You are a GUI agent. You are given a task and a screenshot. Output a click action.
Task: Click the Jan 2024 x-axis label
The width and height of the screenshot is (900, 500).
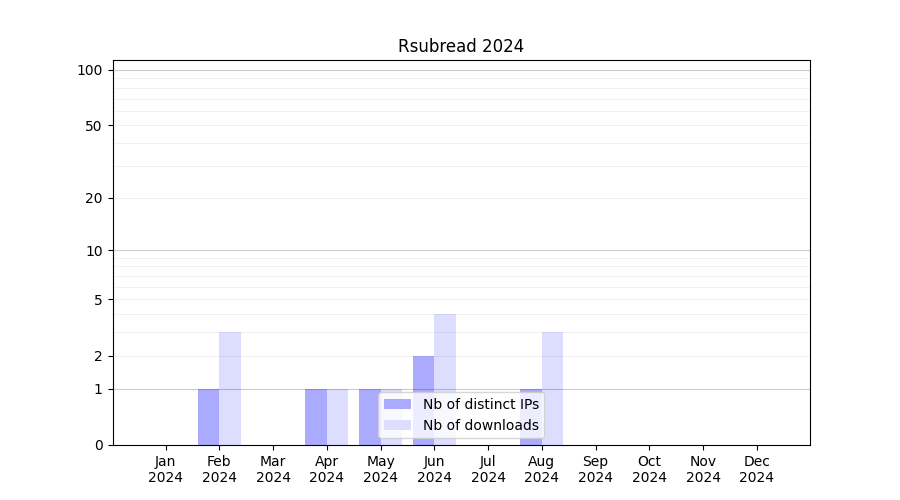click(x=166, y=469)
